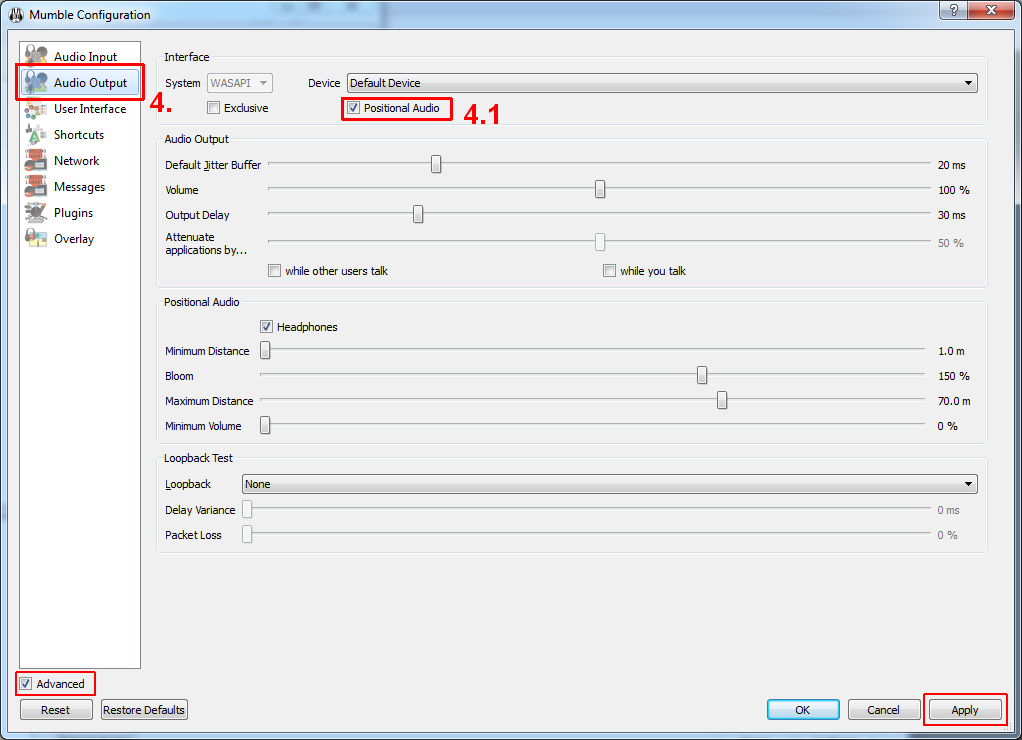1022x740 pixels.
Task: Open the Audio Input settings page
Action: point(80,57)
